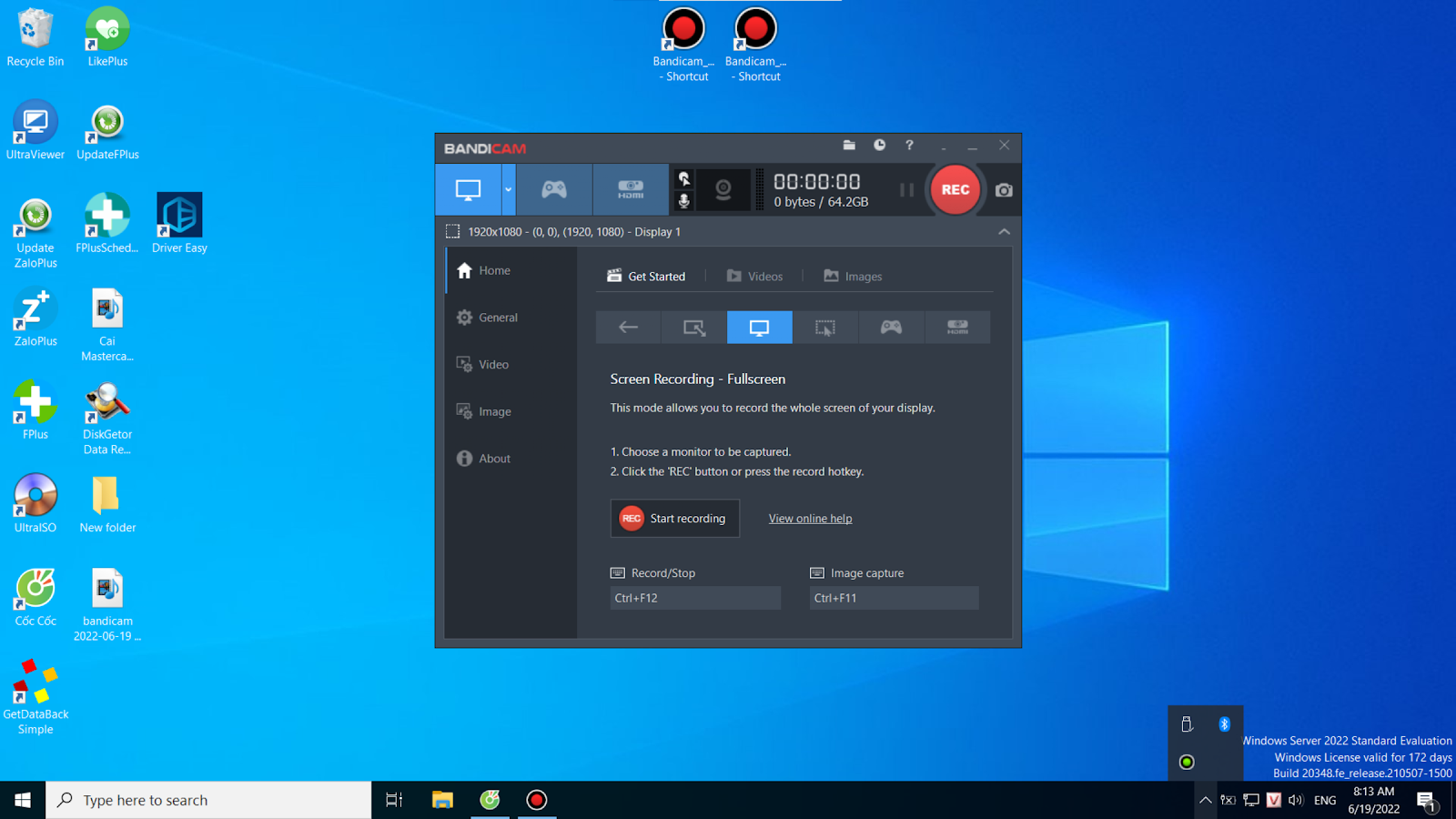Take a screenshot with the camera icon

[x=1004, y=190]
